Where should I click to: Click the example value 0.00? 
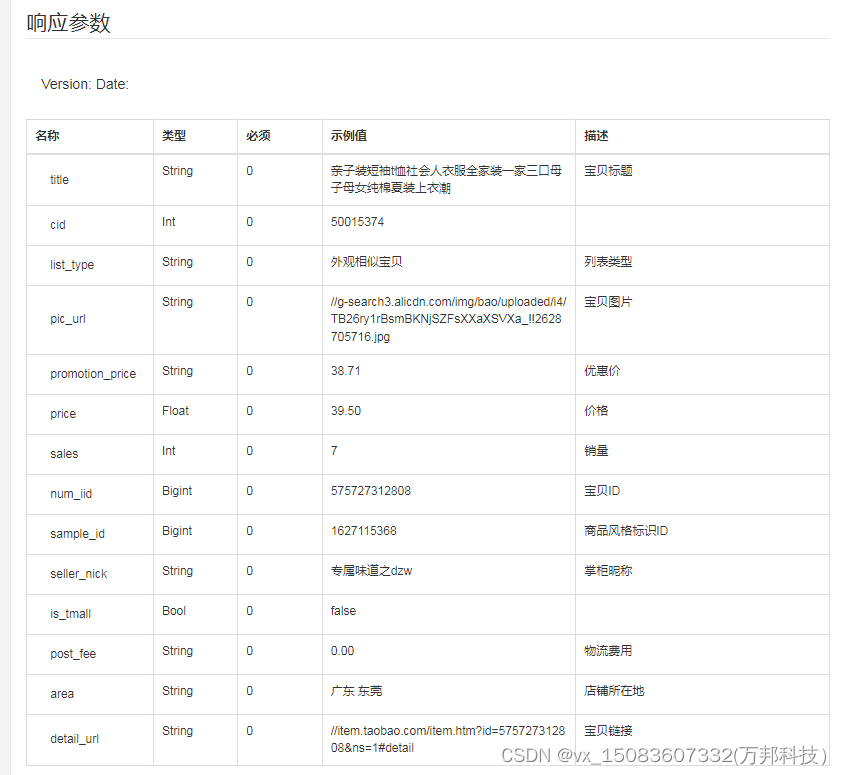click(x=342, y=651)
